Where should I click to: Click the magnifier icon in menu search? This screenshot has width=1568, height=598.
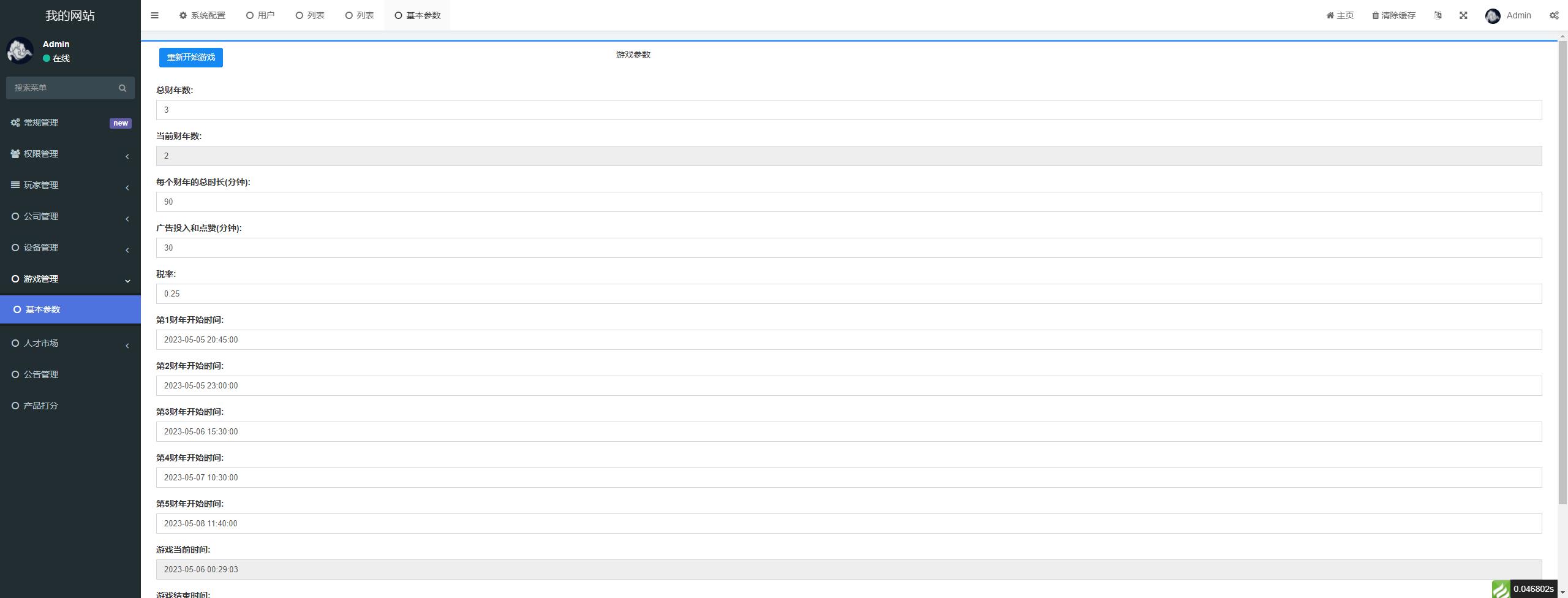pos(123,88)
